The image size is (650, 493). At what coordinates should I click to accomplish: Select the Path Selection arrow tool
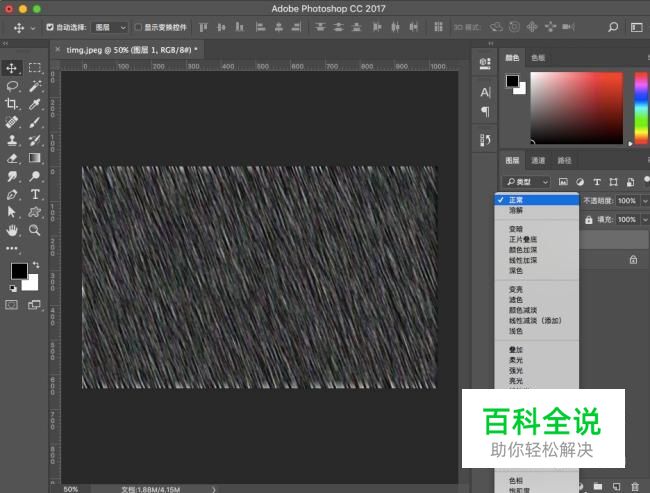[x=12, y=212]
